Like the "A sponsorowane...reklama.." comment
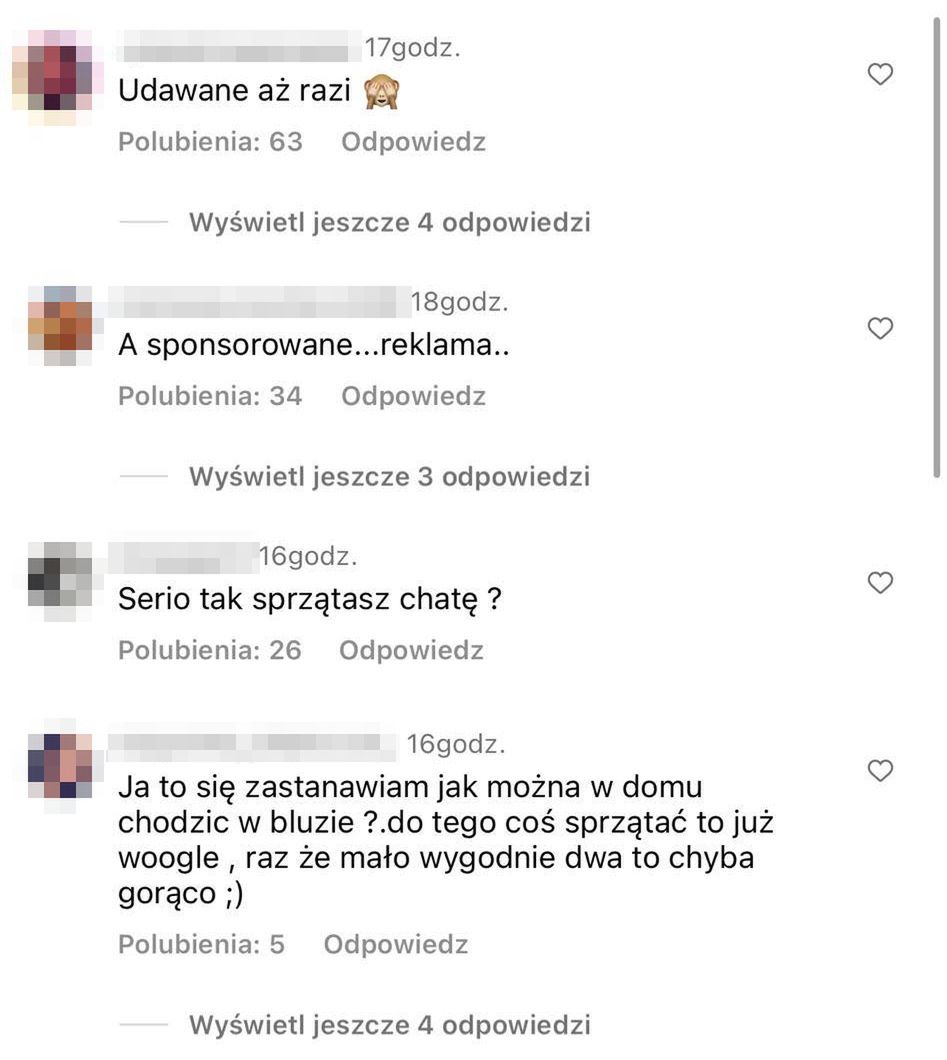947x1060 pixels. pyautogui.click(x=880, y=328)
